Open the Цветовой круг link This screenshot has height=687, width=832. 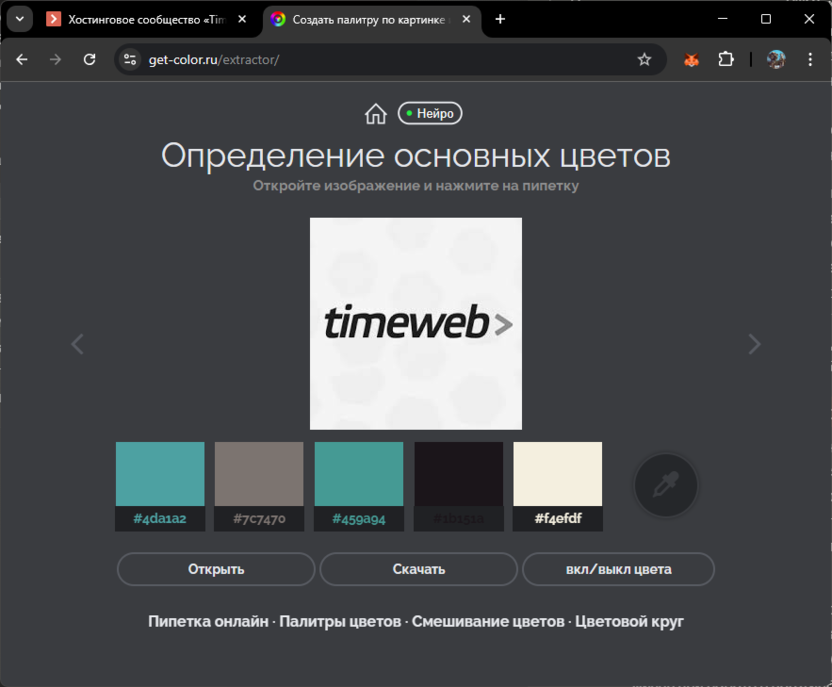[629, 621]
